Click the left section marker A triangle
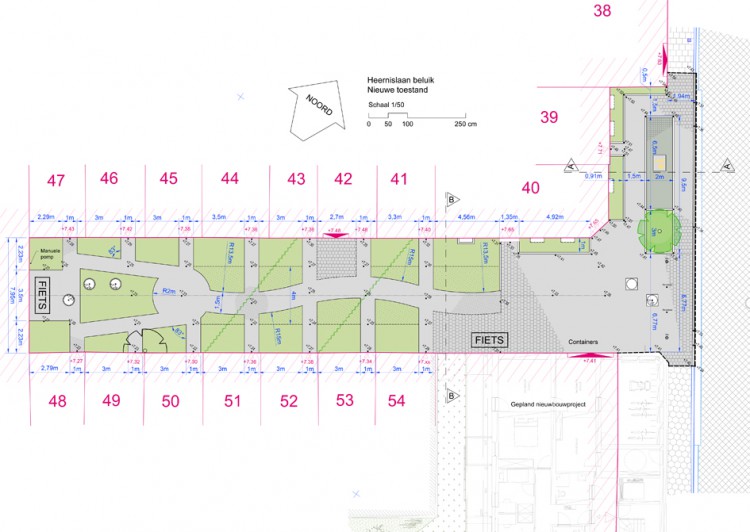Screen dimensions: 750x532 pos(571,166)
